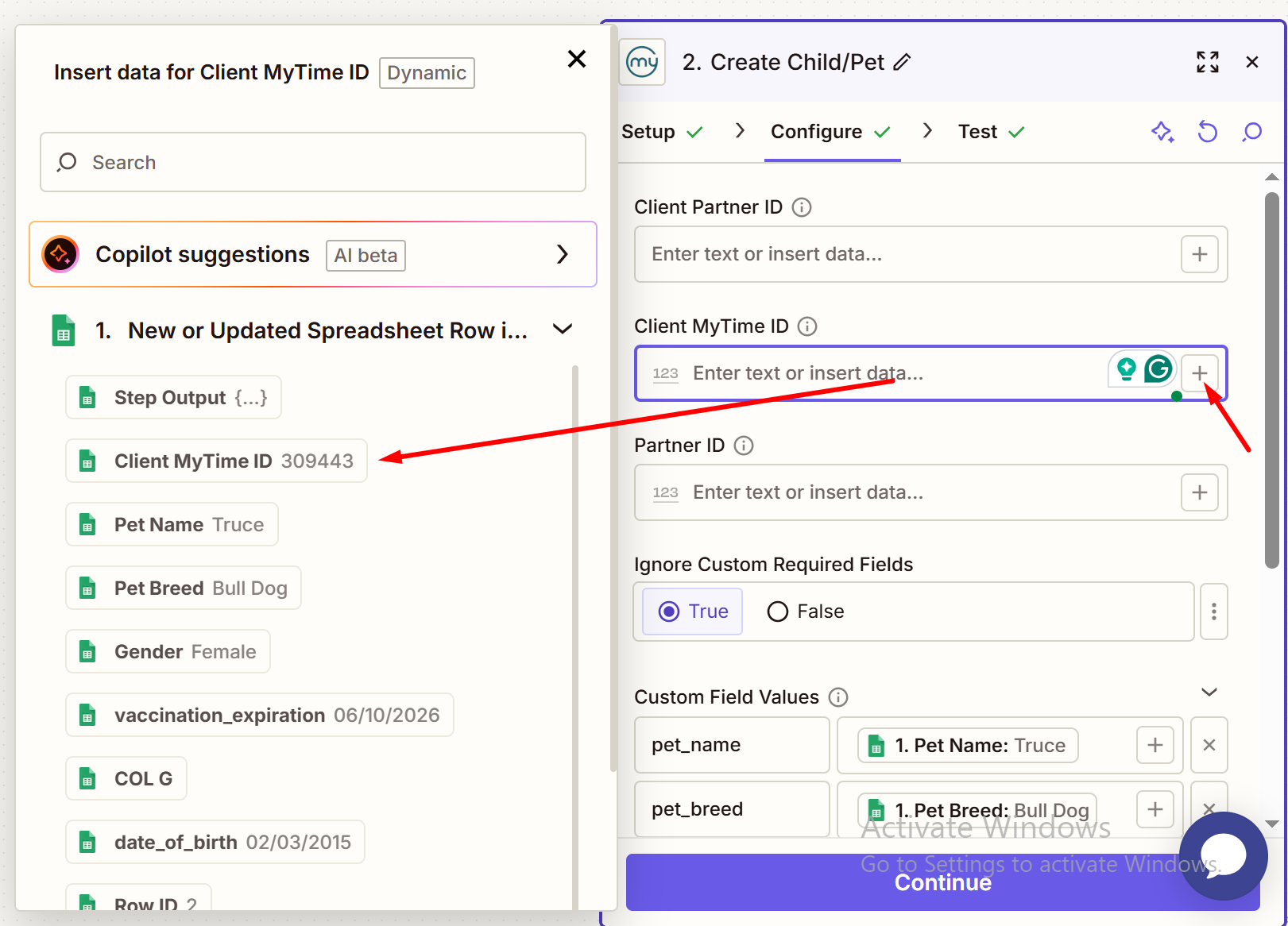Screen dimensions: 1288x926
Task: Click the Google Sheets icon on Gender pill
Action: [x=87, y=651]
